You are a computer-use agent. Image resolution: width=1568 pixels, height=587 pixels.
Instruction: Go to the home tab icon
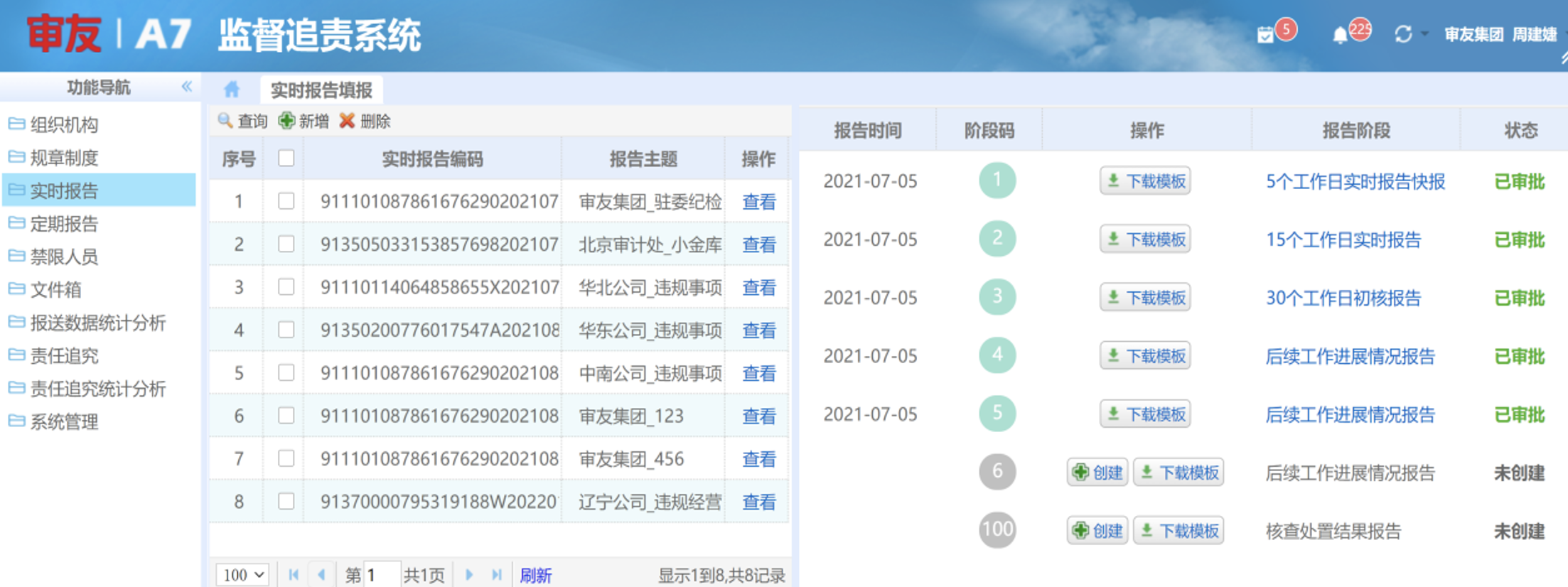(x=232, y=90)
